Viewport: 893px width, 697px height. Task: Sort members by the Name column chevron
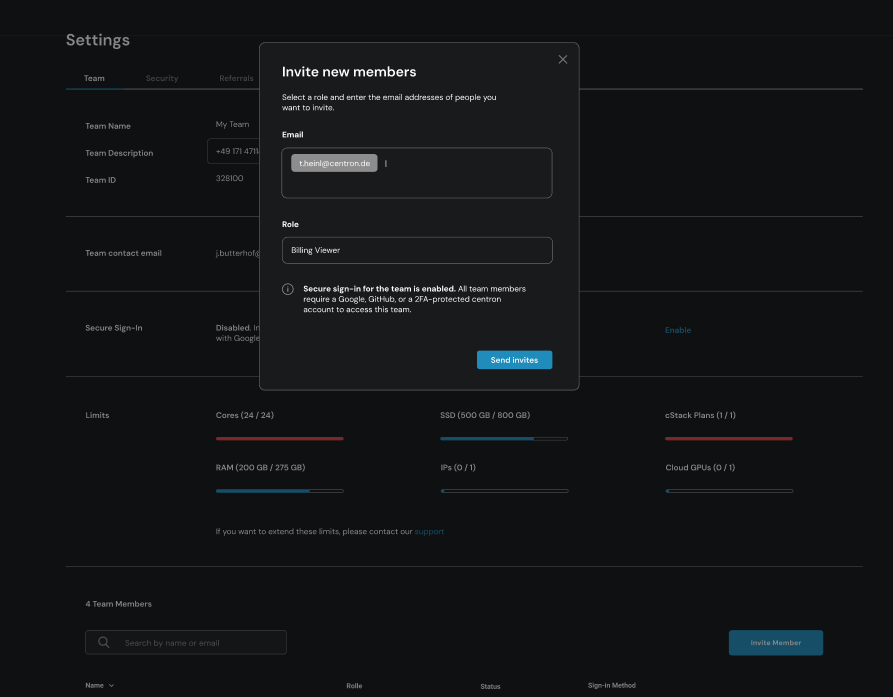(110, 686)
